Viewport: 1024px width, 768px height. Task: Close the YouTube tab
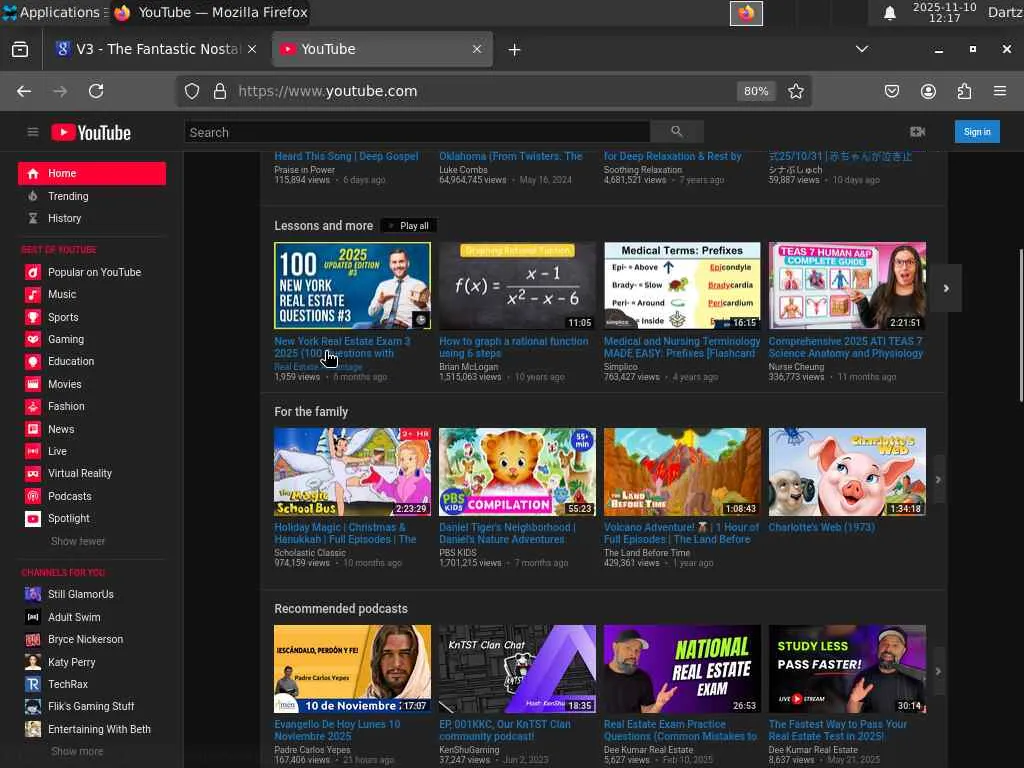[477, 49]
